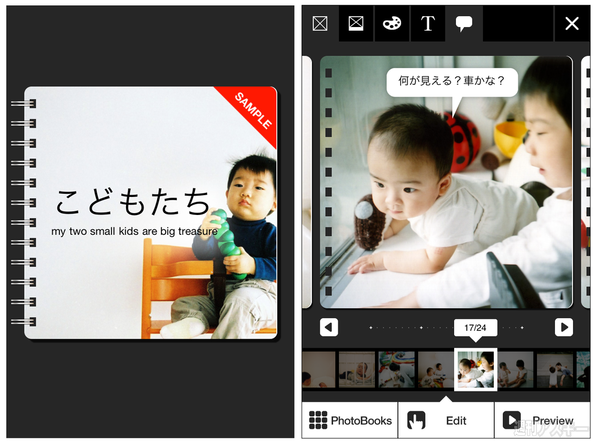Image resolution: width=600 pixels, height=448 pixels.
Task: Tap the main baby photo page
Action: click(446, 182)
